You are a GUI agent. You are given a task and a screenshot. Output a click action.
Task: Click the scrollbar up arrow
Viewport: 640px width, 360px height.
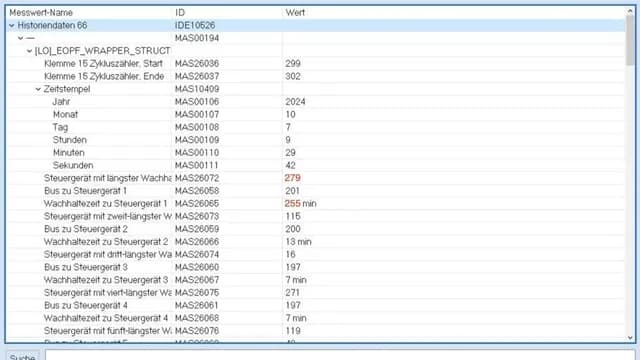coord(630,11)
